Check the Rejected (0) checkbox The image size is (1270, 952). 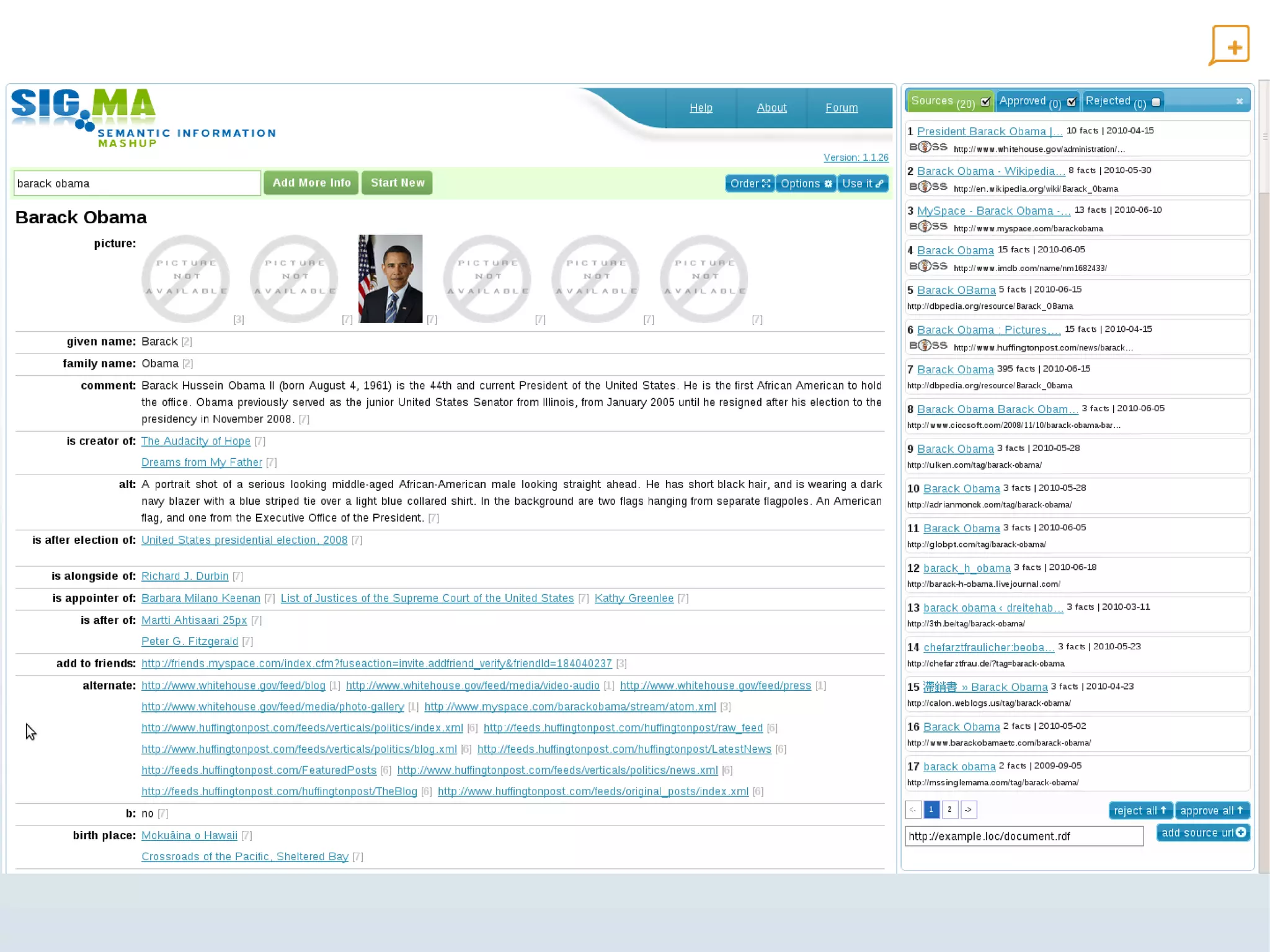(1156, 102)
